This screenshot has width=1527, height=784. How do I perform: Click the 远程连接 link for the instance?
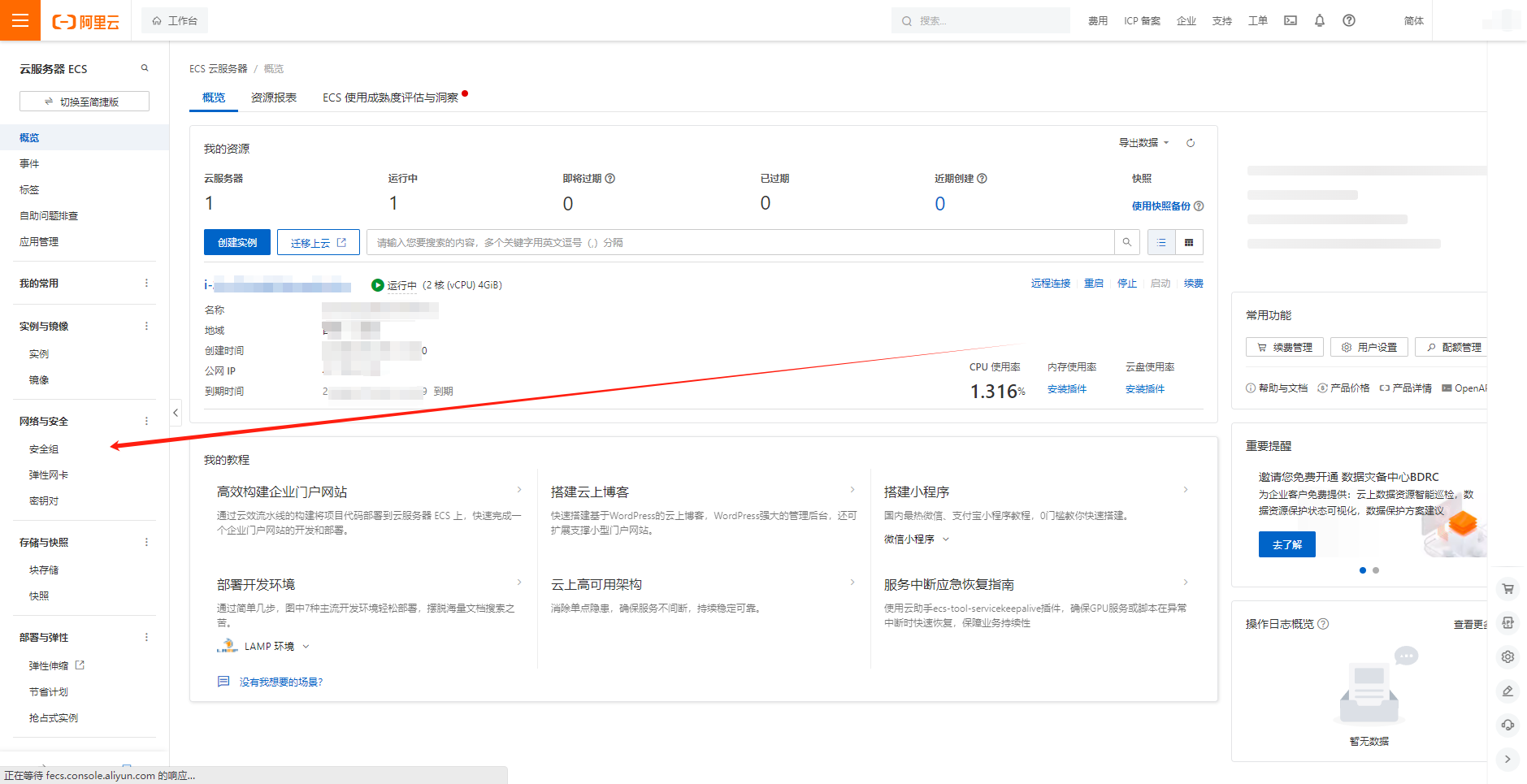coord(1050,284)
